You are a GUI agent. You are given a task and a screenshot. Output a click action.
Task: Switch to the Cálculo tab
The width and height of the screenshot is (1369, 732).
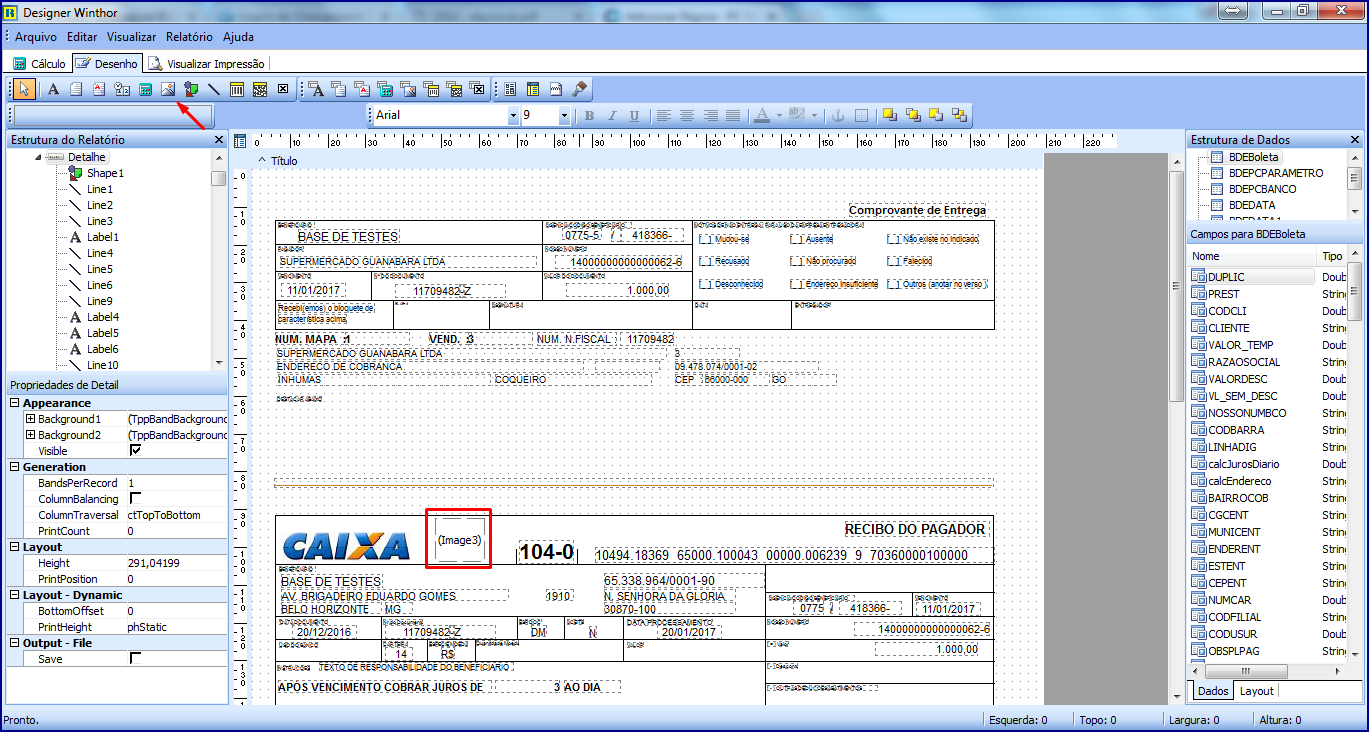40,64
